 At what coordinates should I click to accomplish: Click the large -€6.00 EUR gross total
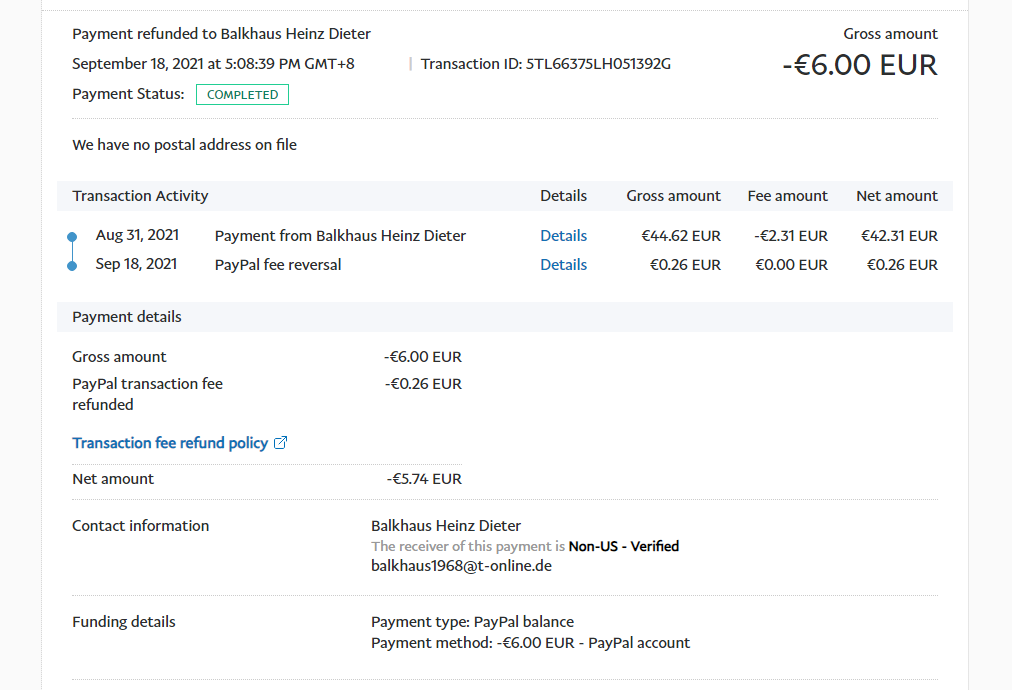[x=860, y=65]
